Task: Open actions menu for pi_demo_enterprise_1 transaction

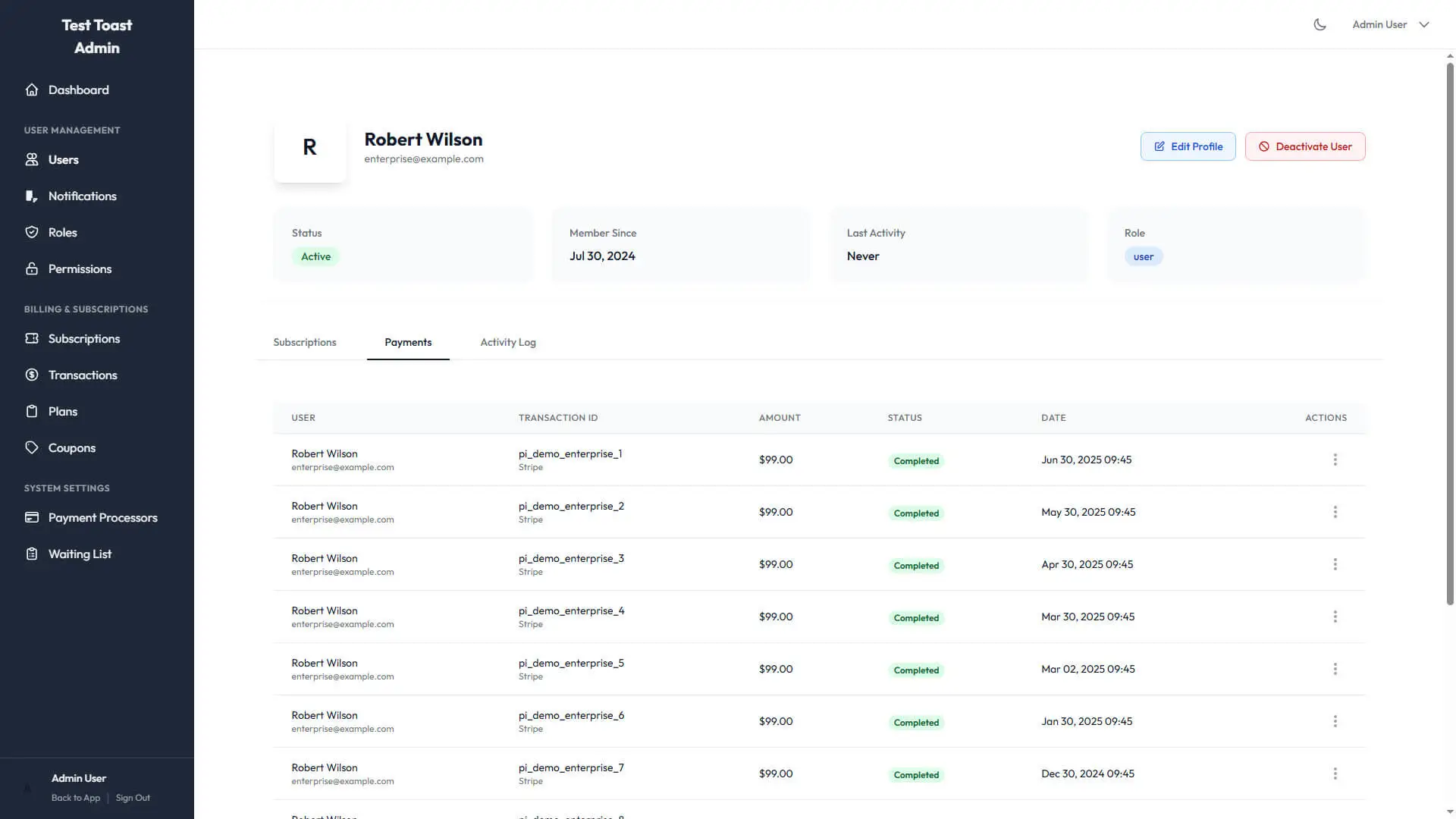Action: pyautogui.click(x=1335, y=460)
